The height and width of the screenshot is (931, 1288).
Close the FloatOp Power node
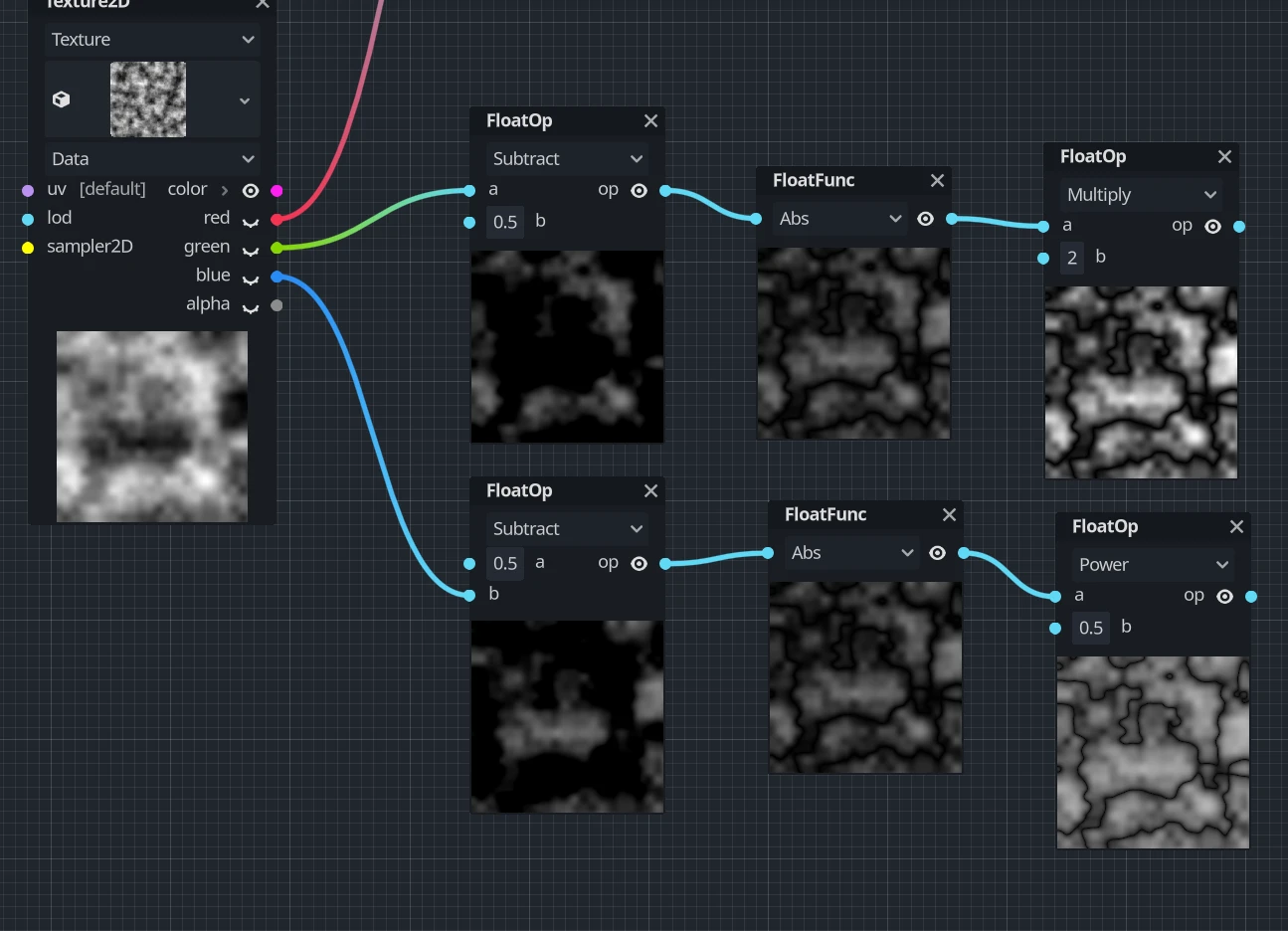click(x=1236, y=526)
